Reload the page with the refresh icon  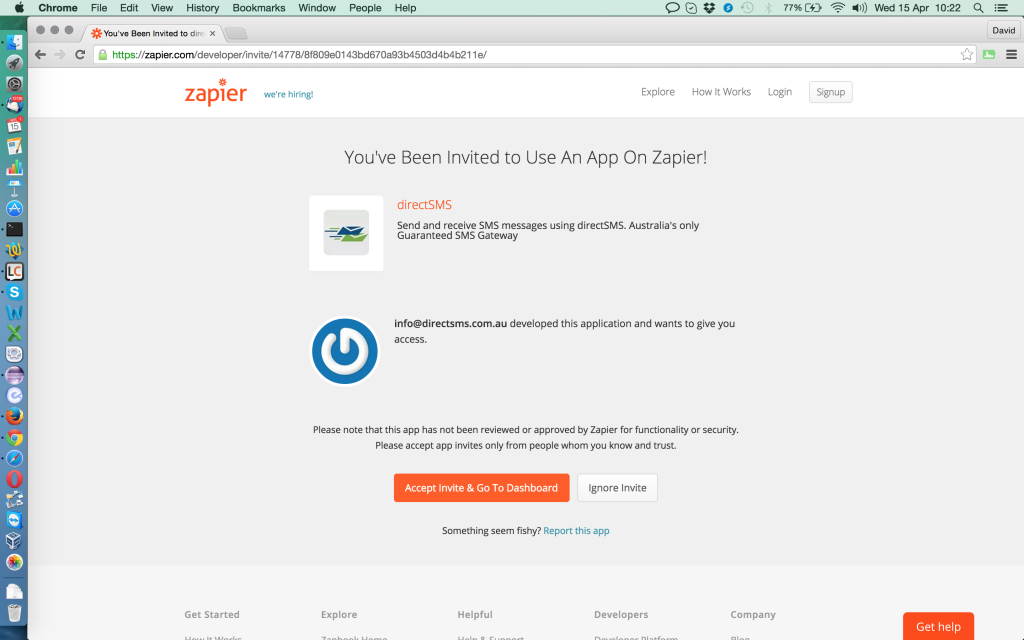click(80, 54)
